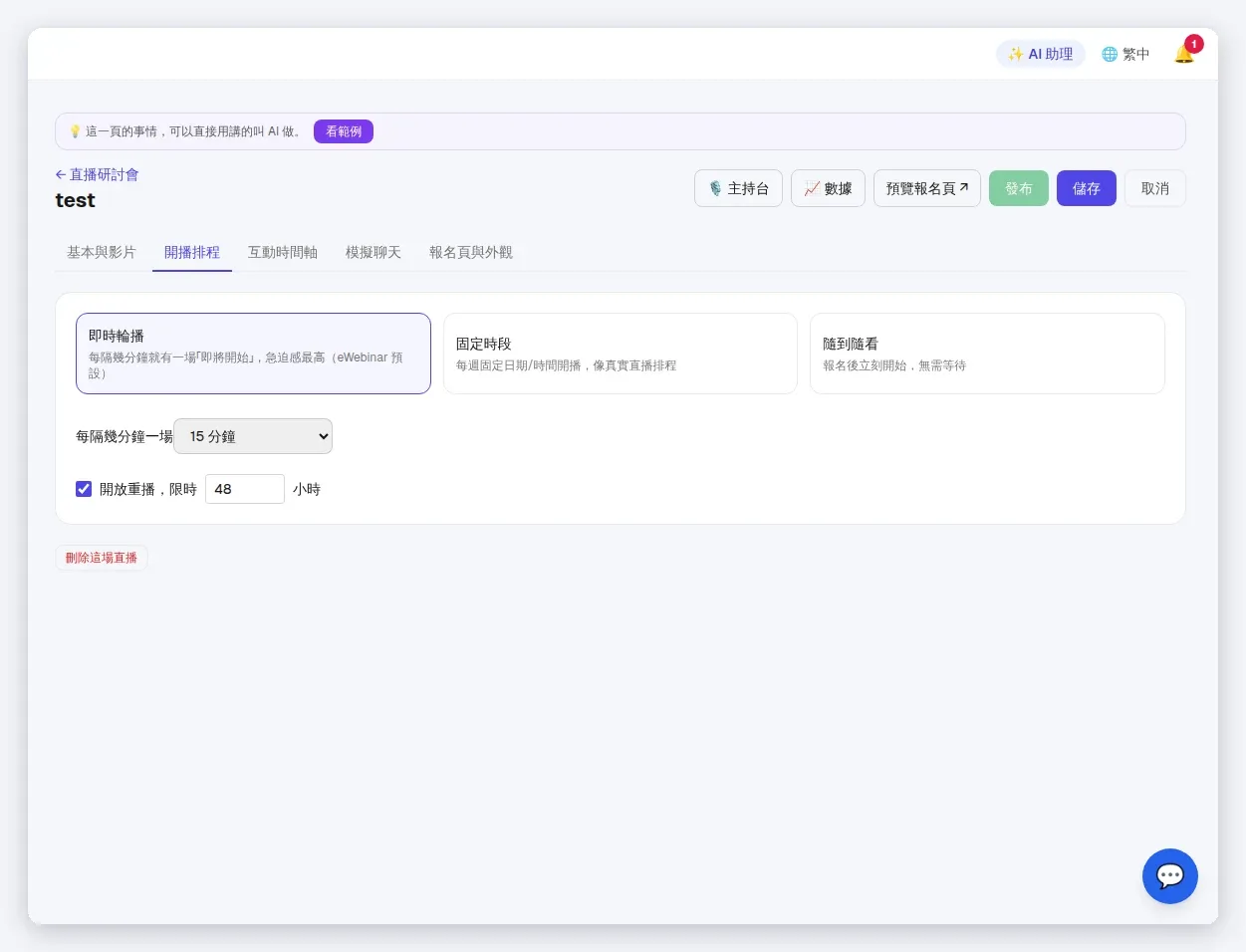The width and height of the screenshot is (1246, 952).
Task: Click the 看範例 button
Action: tap(344, 131)
